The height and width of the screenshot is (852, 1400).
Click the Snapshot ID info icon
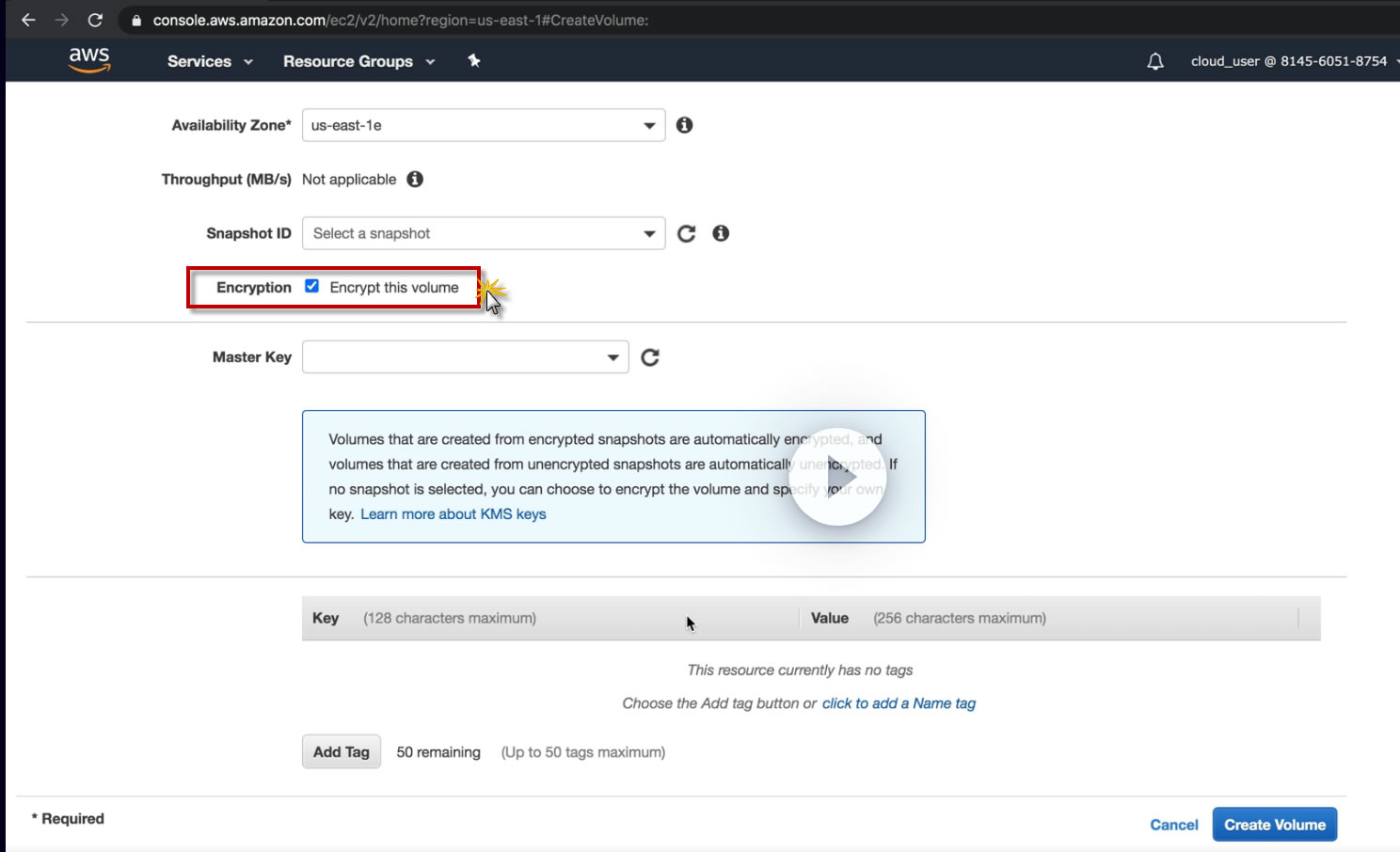[721, 233]
